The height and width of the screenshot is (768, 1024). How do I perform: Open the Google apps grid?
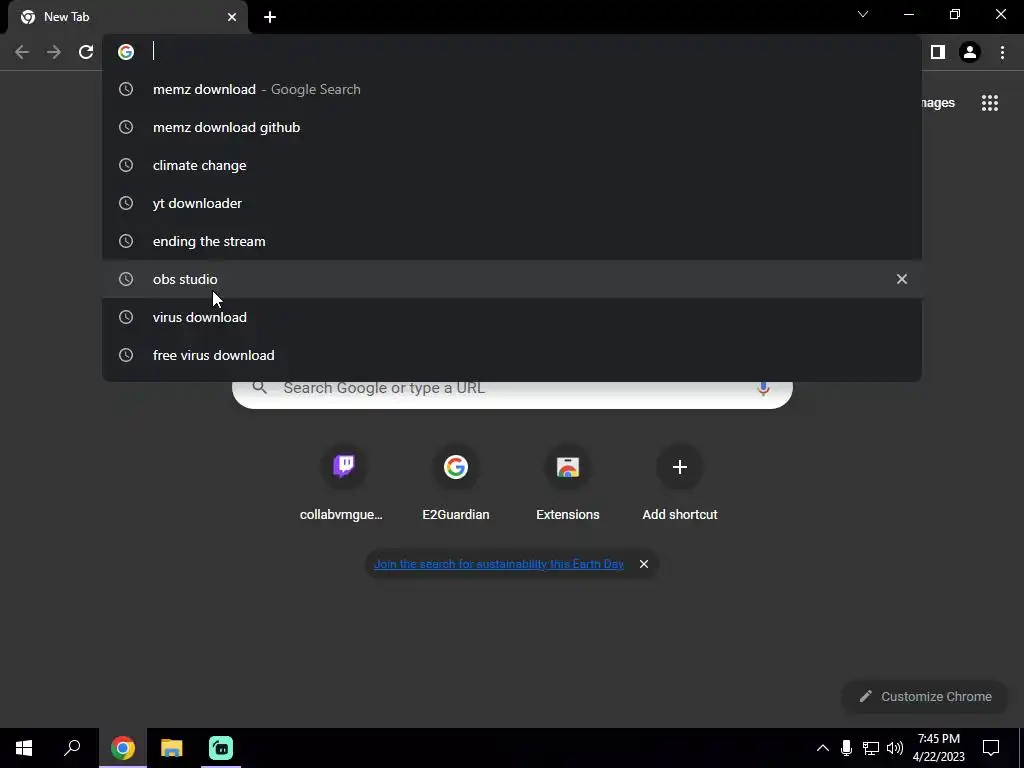pyautogui.click(x=989, y=103)
